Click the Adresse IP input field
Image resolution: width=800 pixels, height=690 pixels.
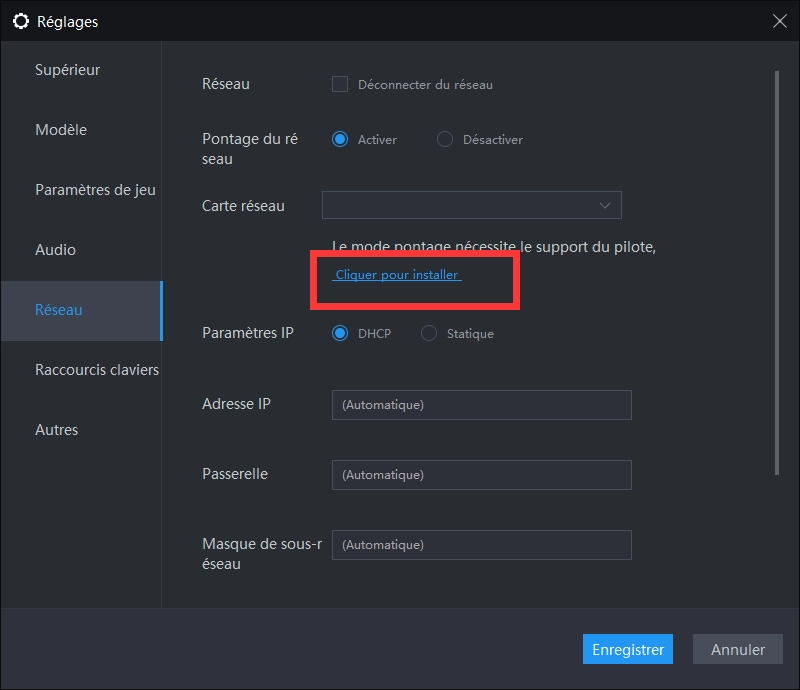pyautogui.click(x=481, y=405)
